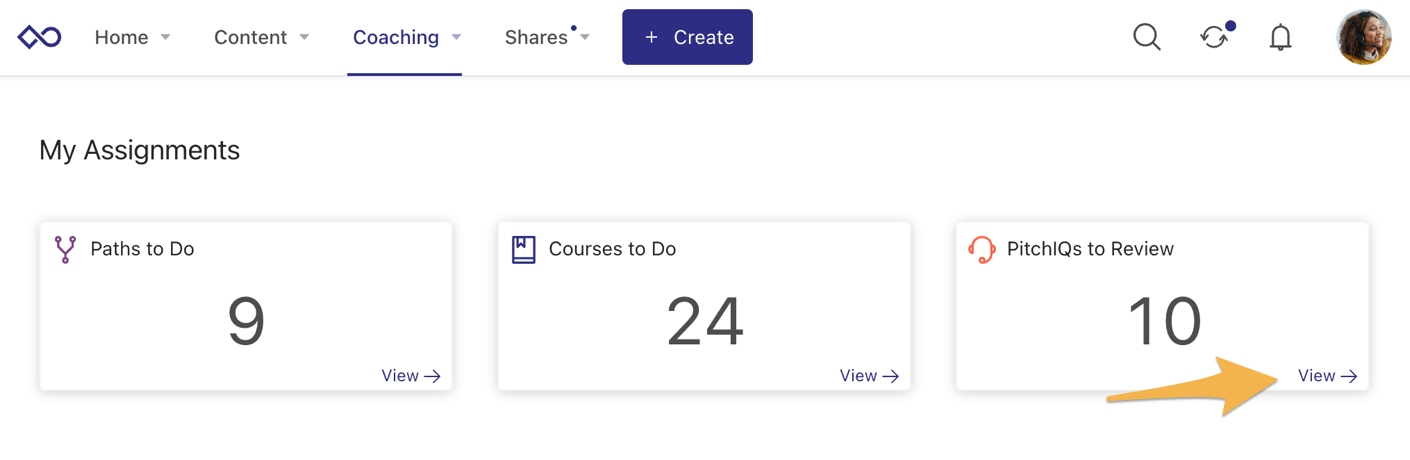Click the PitchIQs headset icon
Image resolution: width=1410 pixels, height=460 pixels.
click(982, 249)
